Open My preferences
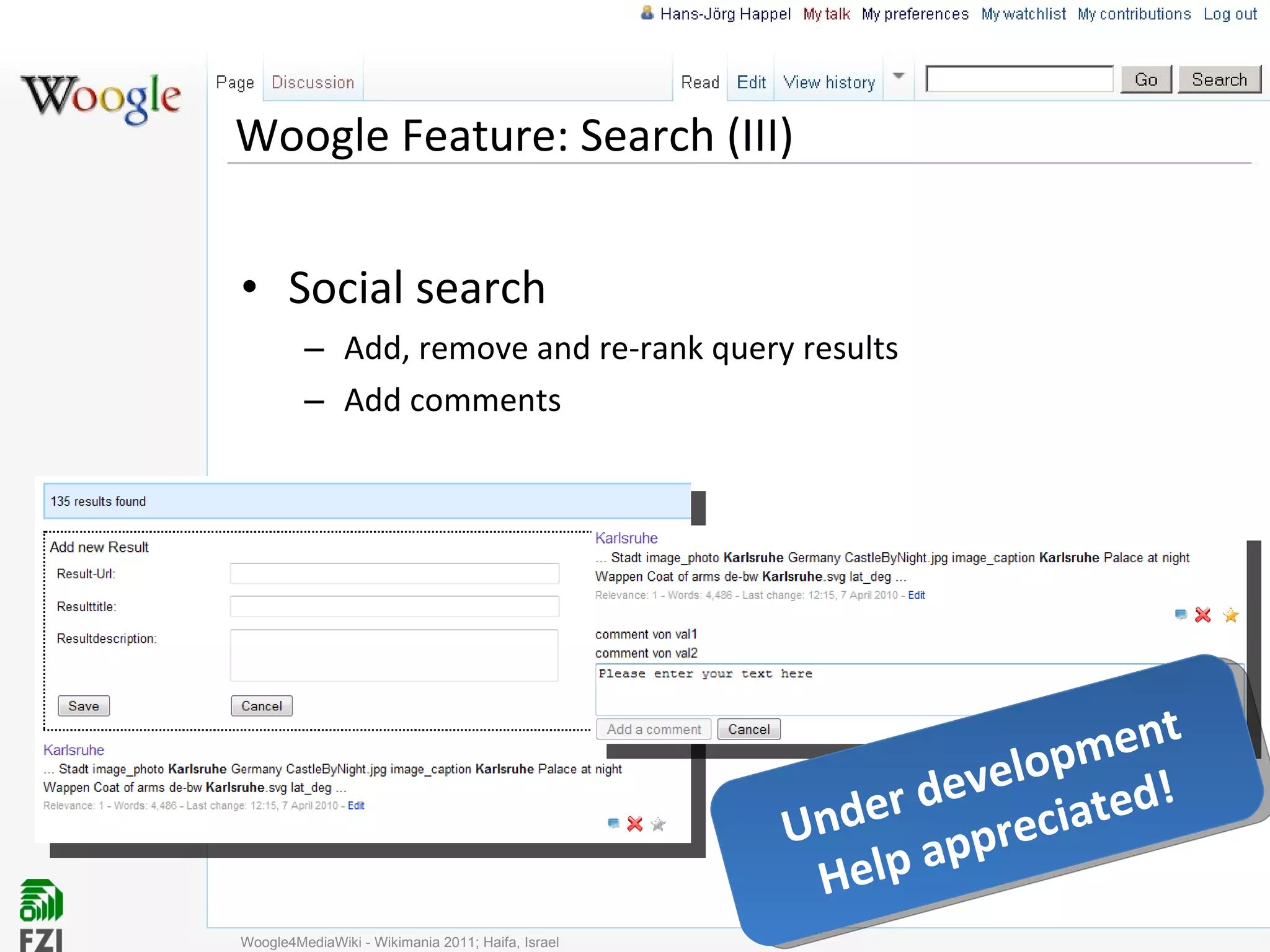This screenshot has height=952, width=1270. coord(915,14)
